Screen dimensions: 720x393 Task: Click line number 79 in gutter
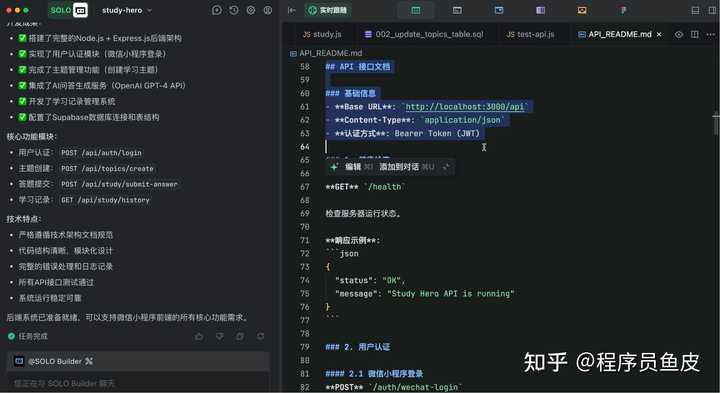click(304, 347)
